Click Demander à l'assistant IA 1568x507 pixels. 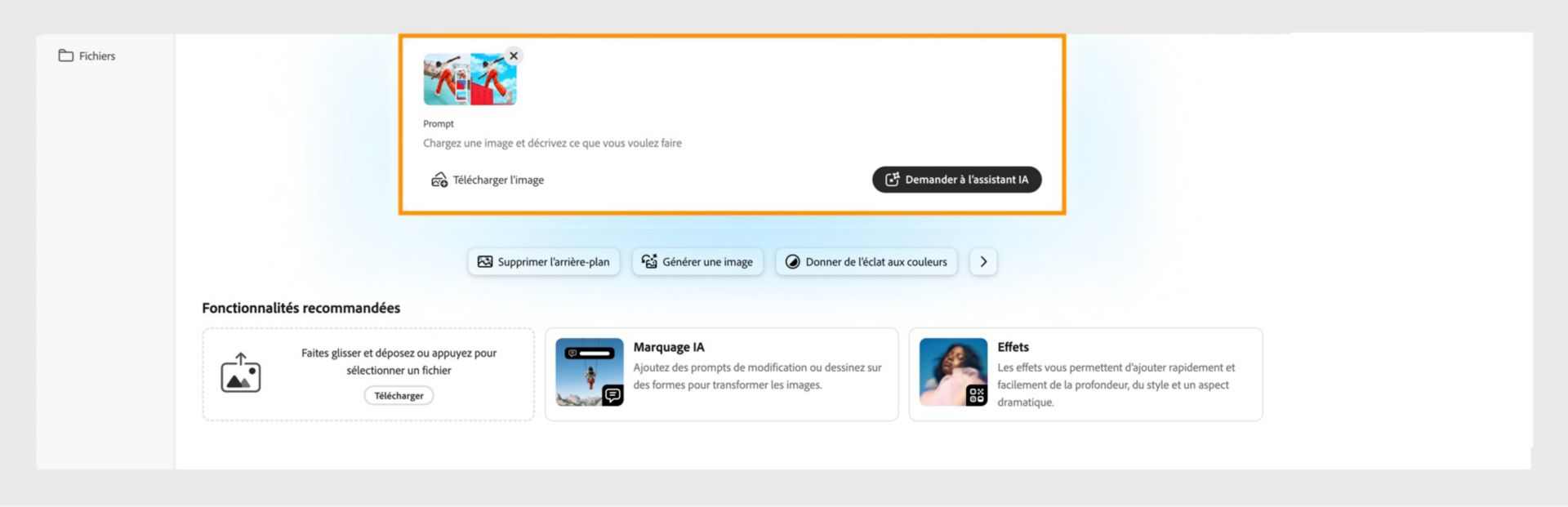[x=956, y=180]
